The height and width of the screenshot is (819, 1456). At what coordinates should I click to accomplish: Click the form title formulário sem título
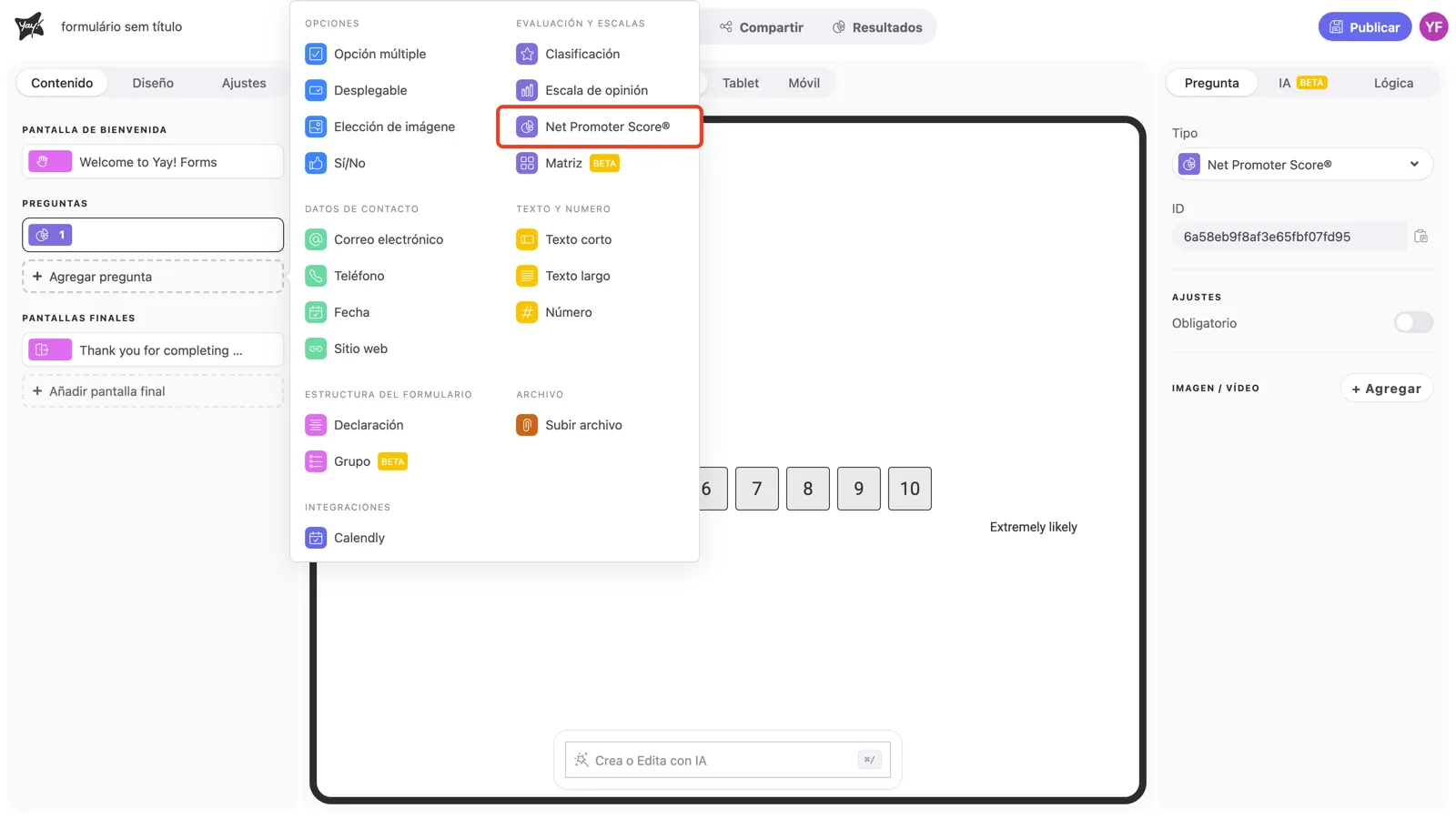pos(121,26)
